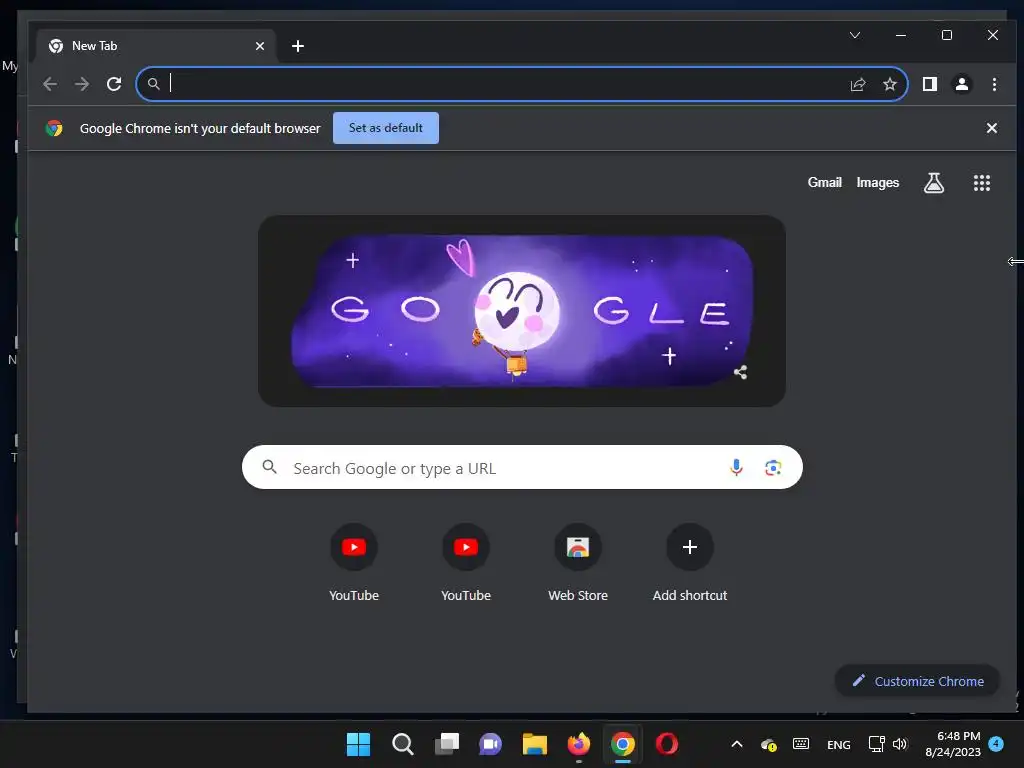This screenshot has height=768, width=1024.
Task: Click Customize Chrome button
Action: click(x=917, y=681)
